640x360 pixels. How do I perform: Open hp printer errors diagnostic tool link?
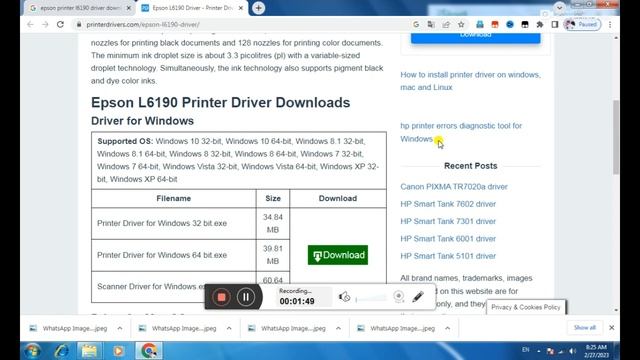(461, 132)
